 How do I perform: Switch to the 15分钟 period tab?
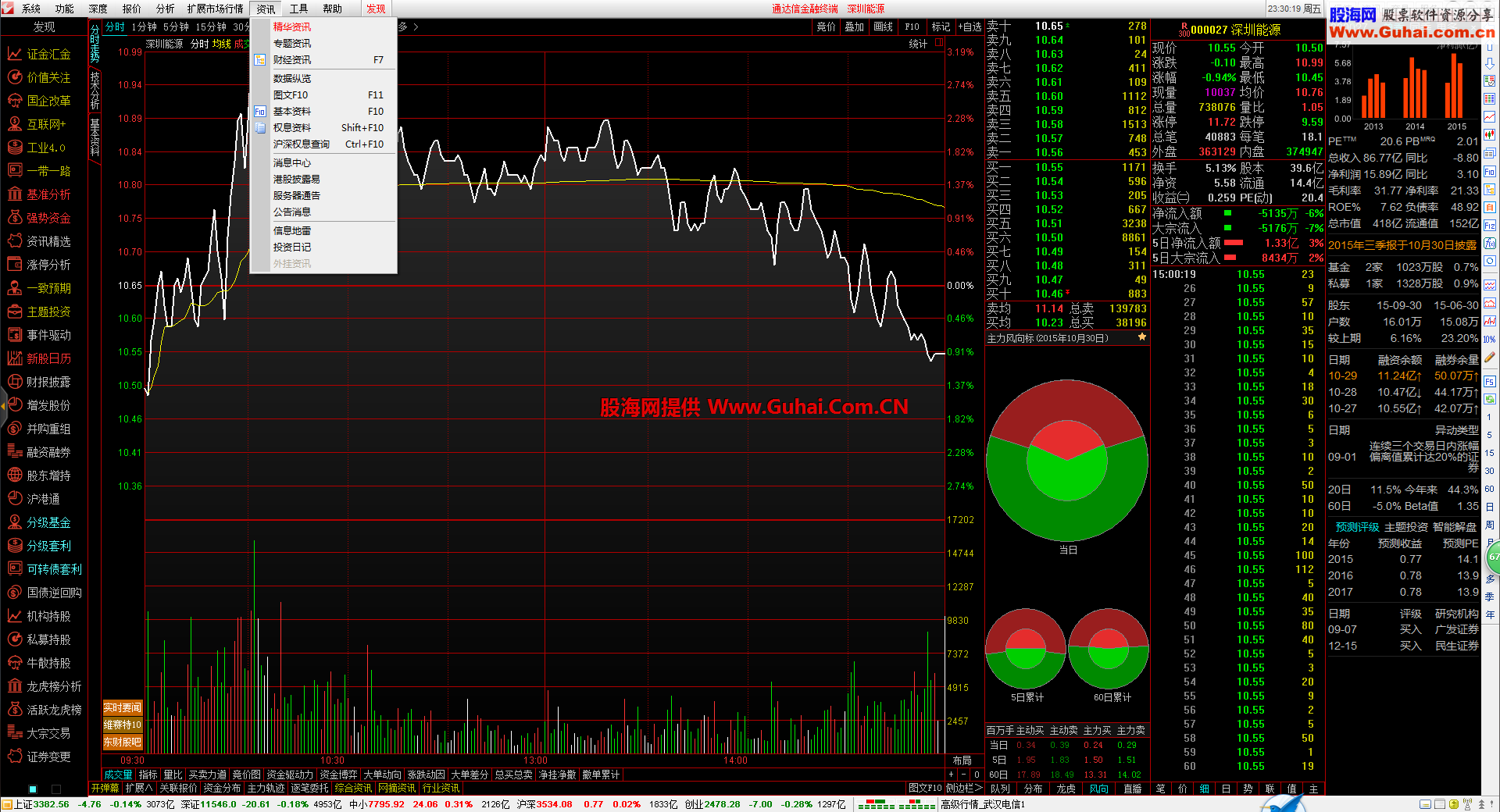click(x=210, y=27)
